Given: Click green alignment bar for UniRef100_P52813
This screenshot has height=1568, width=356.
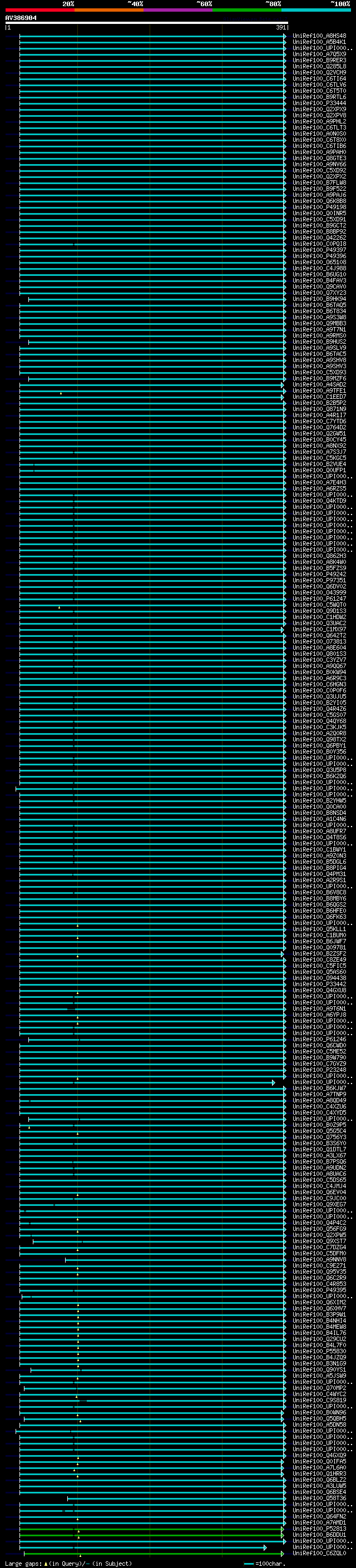Looking at the screenshot, I should [151, 1529].
